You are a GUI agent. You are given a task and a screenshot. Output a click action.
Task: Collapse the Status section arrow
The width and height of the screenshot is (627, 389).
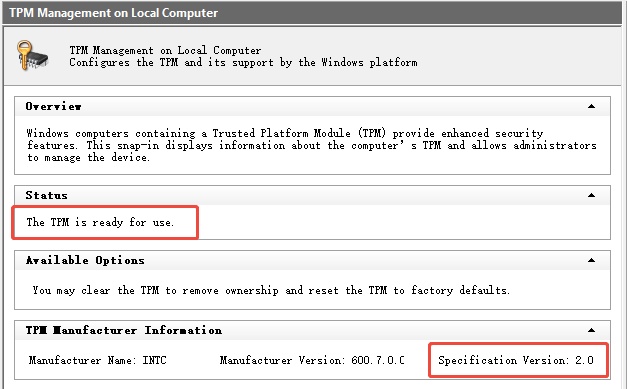click(x=591, y=195)
